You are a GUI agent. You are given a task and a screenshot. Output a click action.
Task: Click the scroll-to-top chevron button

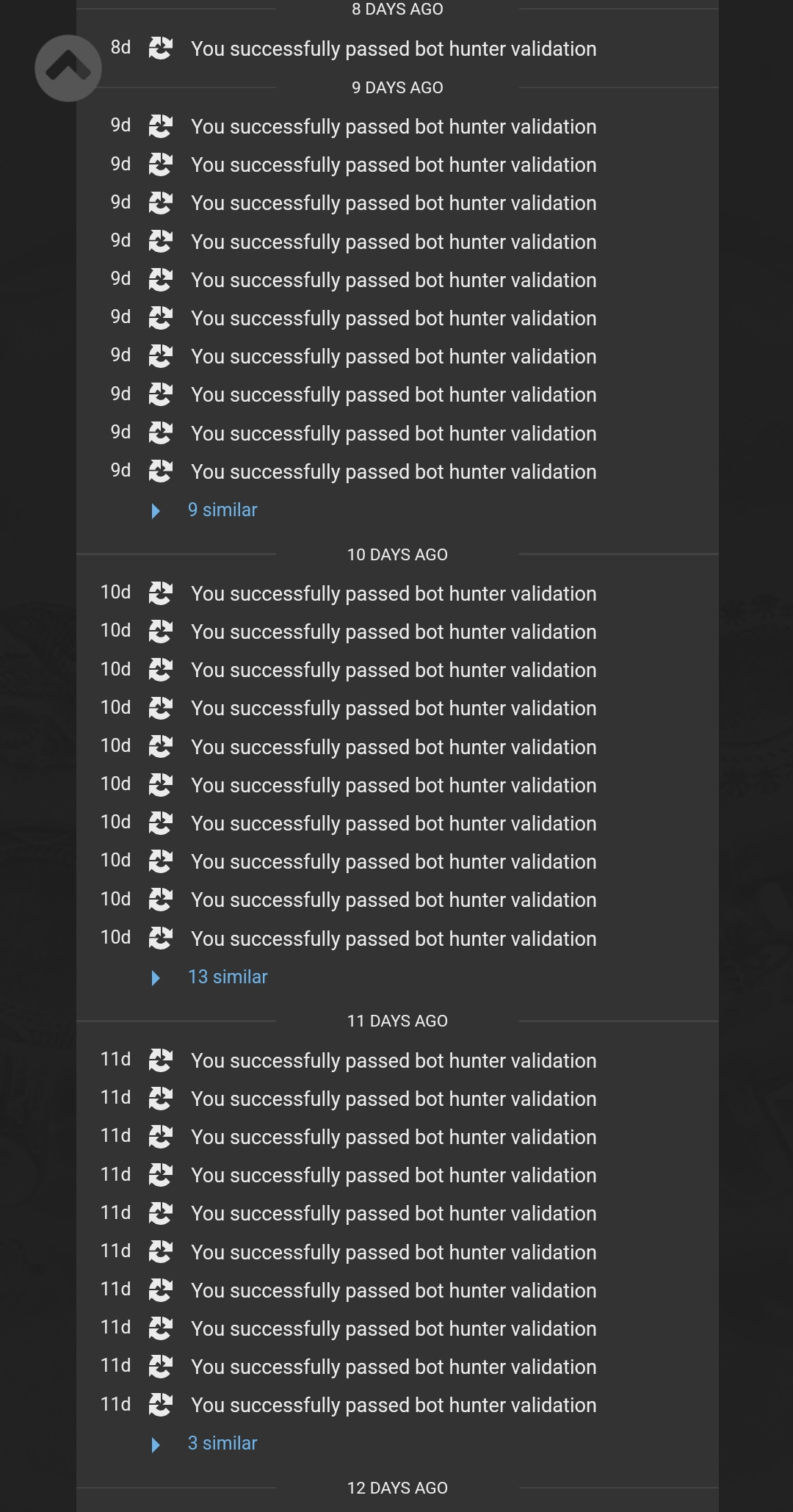[68, 68]
